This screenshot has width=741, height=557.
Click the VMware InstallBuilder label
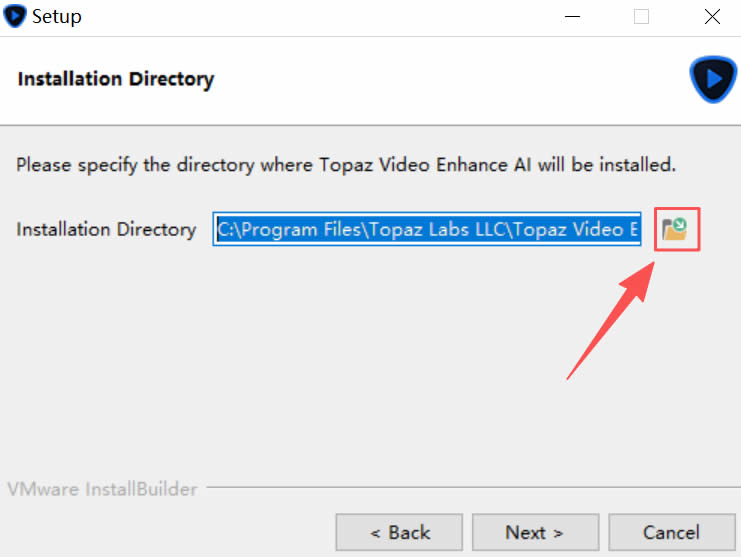102,490
